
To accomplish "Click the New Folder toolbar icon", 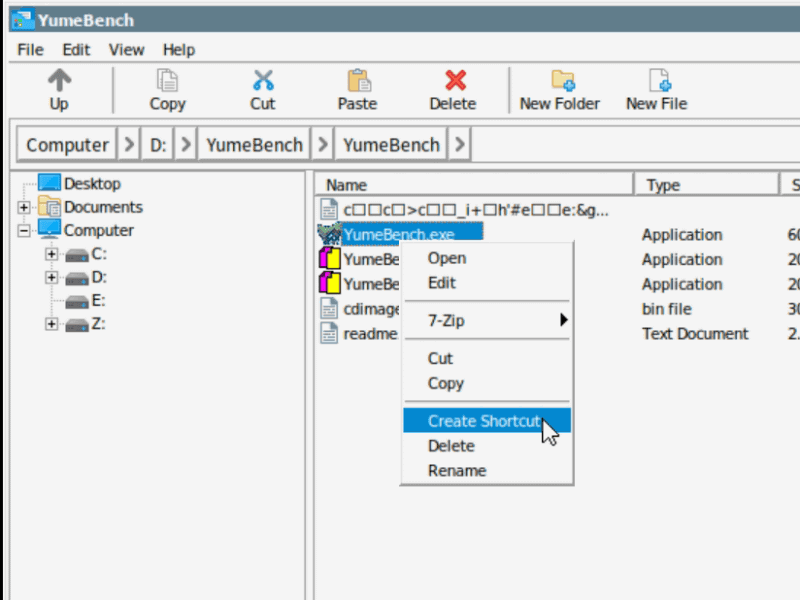I will [563, 81].
